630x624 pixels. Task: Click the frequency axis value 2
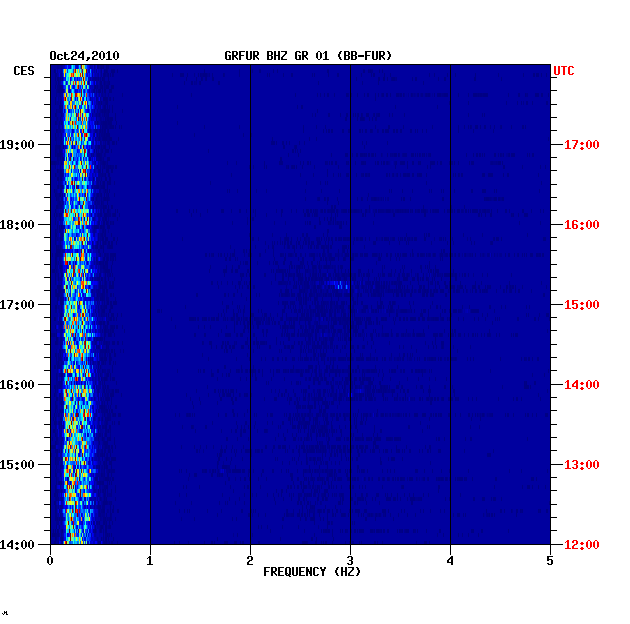click(250, 561)
